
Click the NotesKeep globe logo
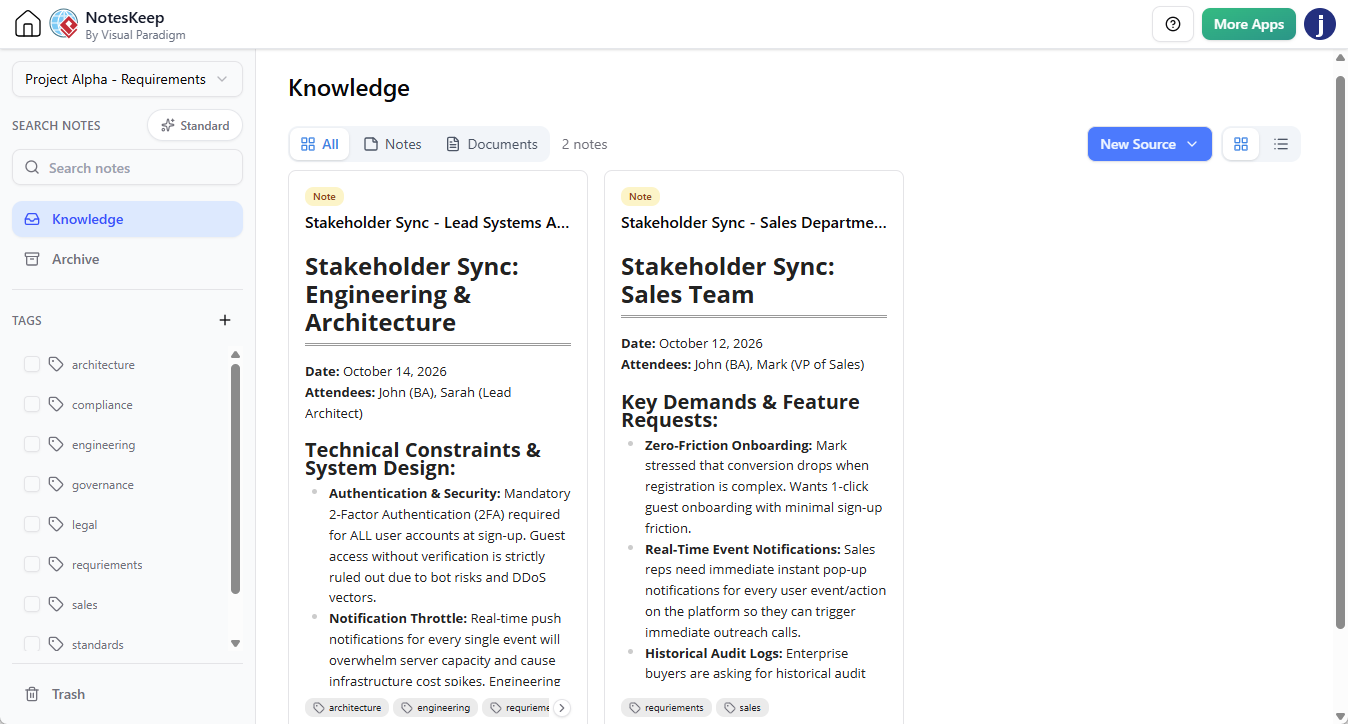pos(64,24)
